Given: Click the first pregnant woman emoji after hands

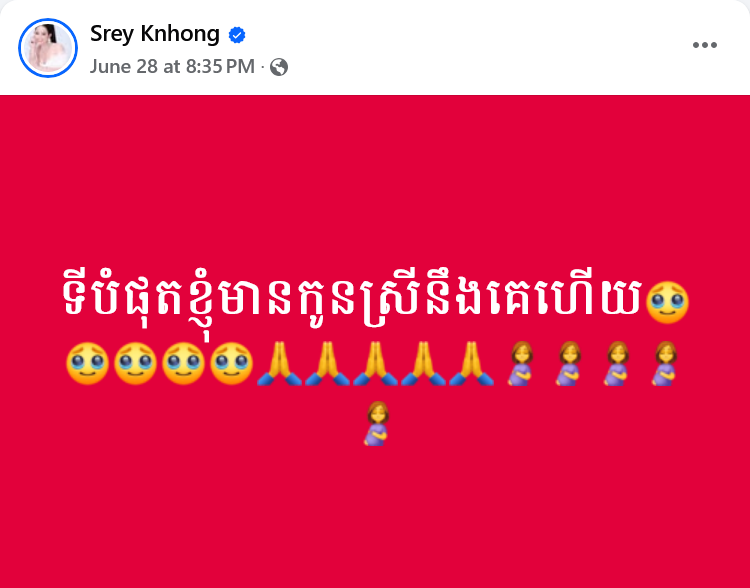Looking at the screenshot, I should (520, 363).
